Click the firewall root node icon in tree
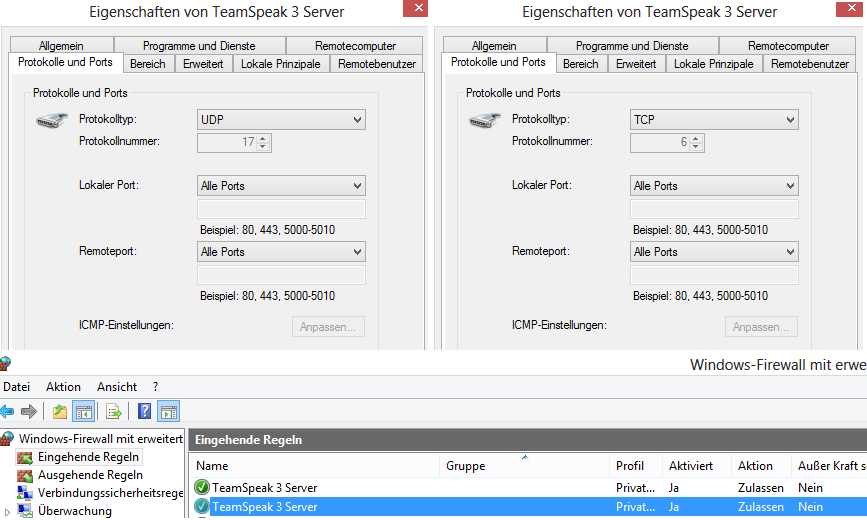 (x=7, y=439)
